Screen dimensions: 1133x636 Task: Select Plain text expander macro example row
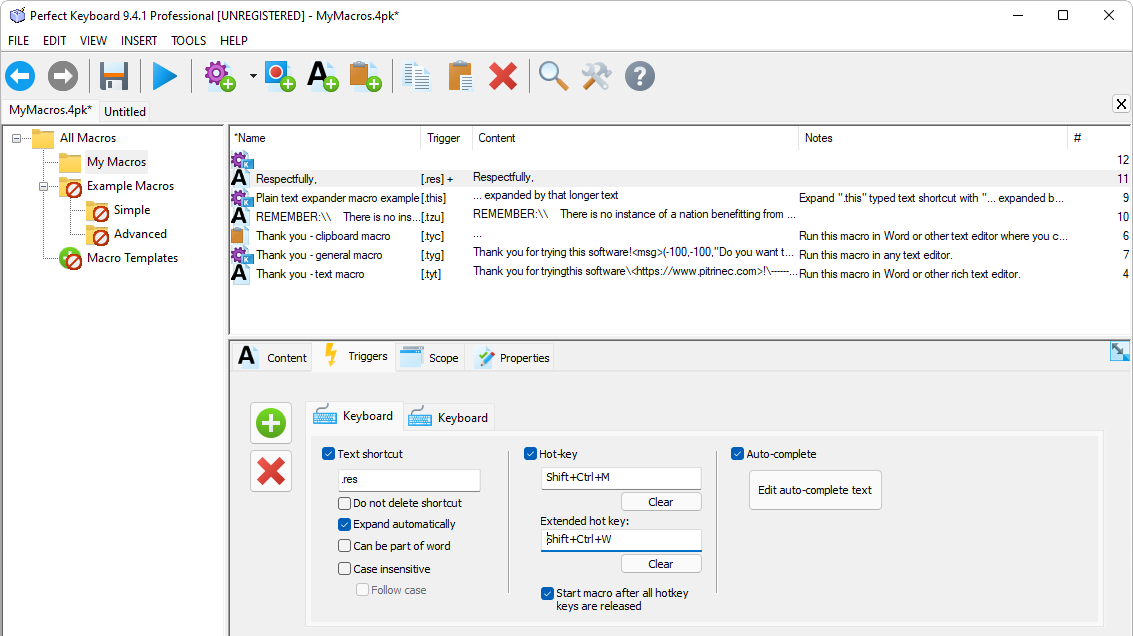pos(679,197)
